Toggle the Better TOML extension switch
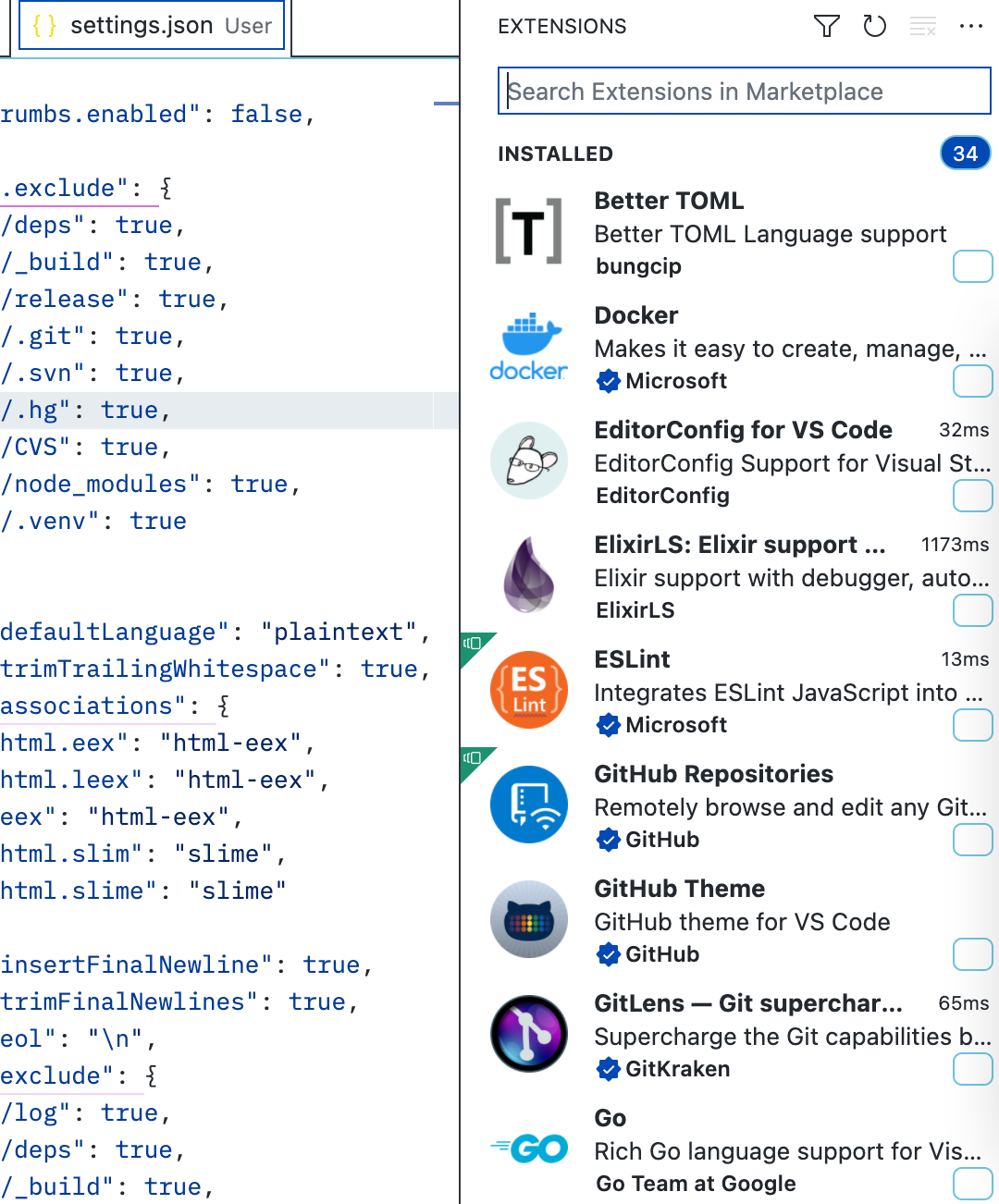Screen dimensions: 999x1204 972,266
